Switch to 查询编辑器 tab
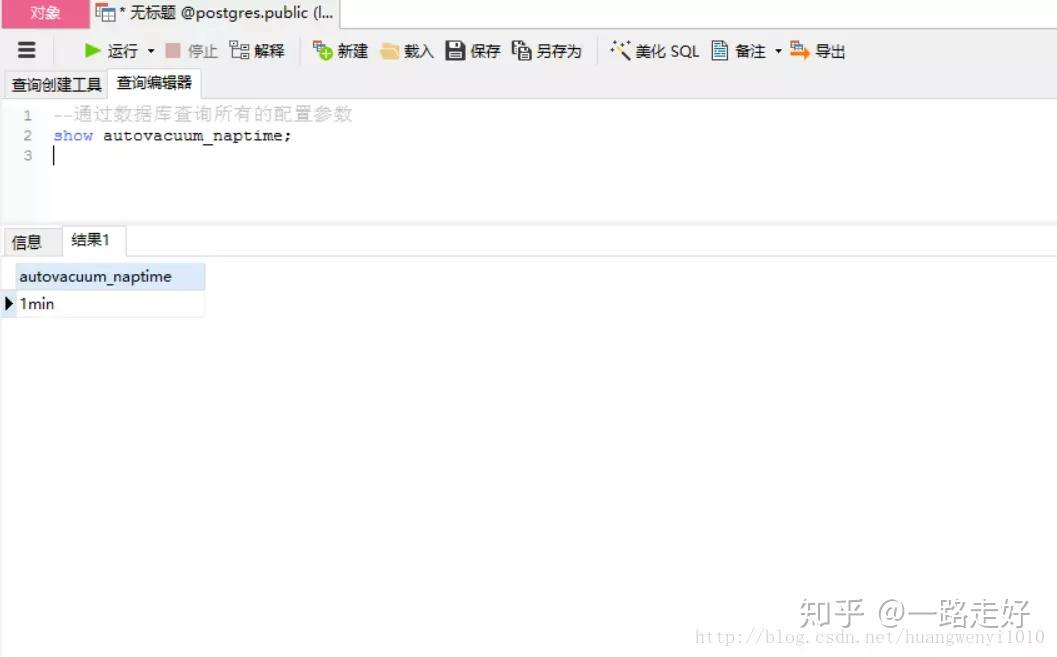The width and height of the screenshot is (1057, 657). (154, 83)
